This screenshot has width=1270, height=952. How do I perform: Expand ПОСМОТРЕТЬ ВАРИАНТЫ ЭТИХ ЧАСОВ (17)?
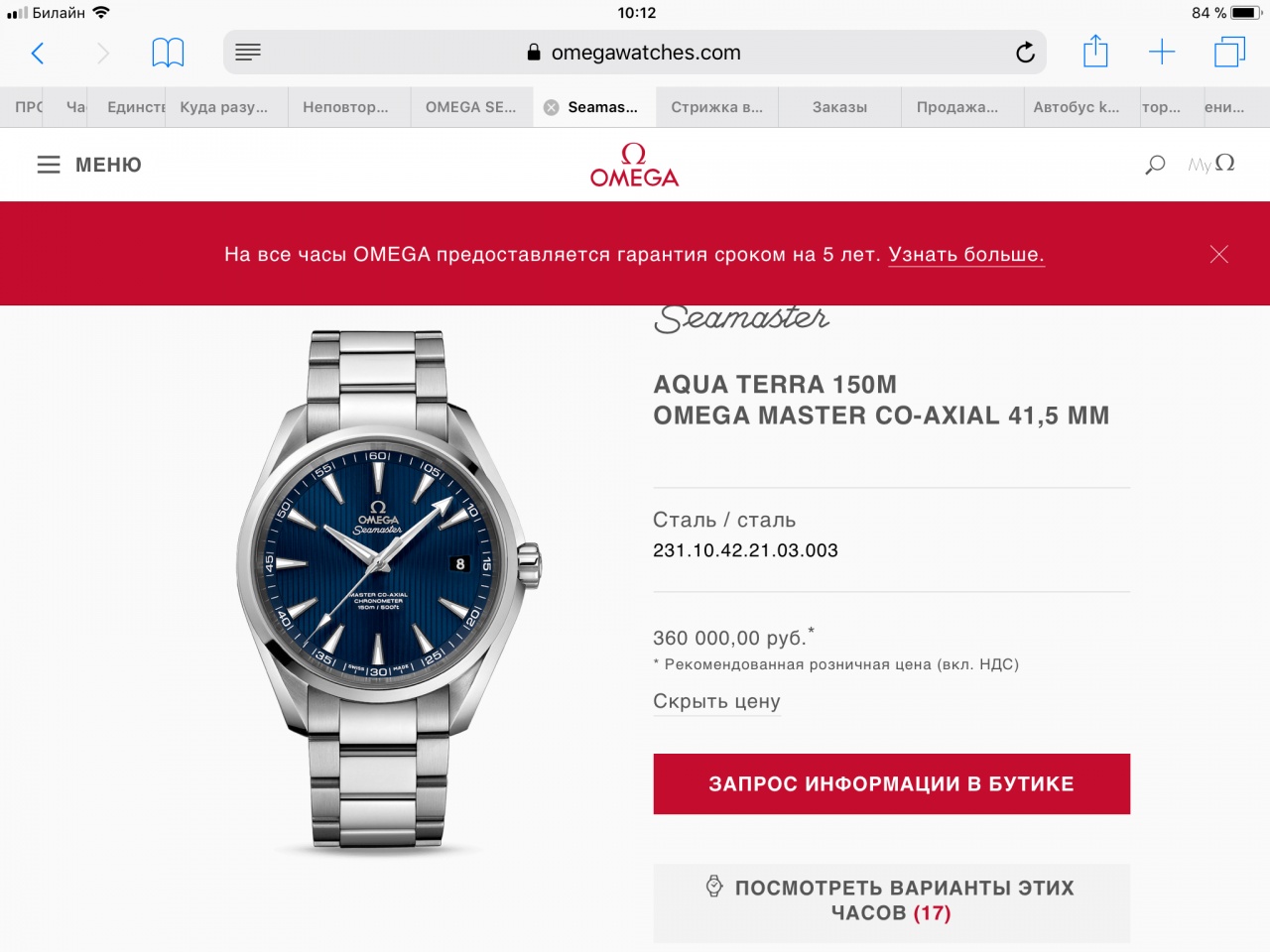click(891, 901)
